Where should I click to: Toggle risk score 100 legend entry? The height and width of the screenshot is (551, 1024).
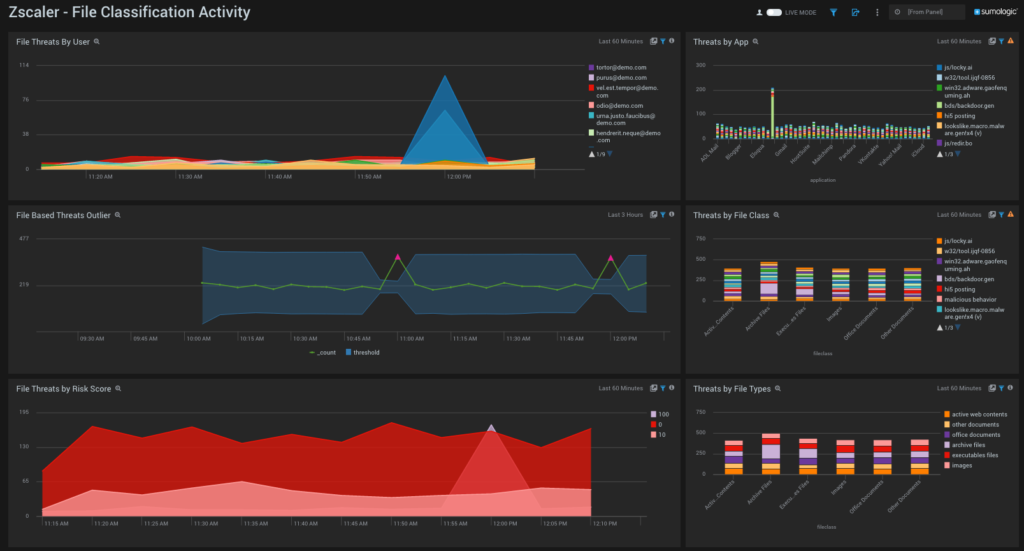coord(660,415)
